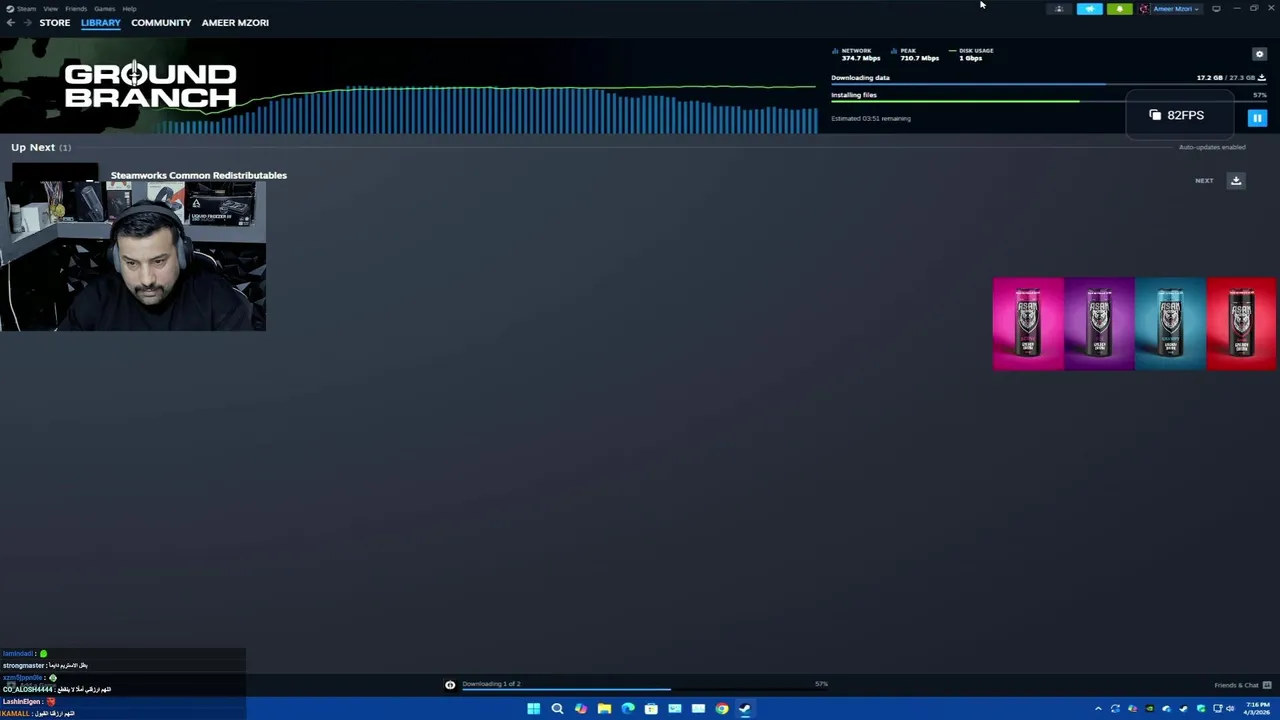Open the green notifications bell
Screen dimensions: 1280x720
1119,9
